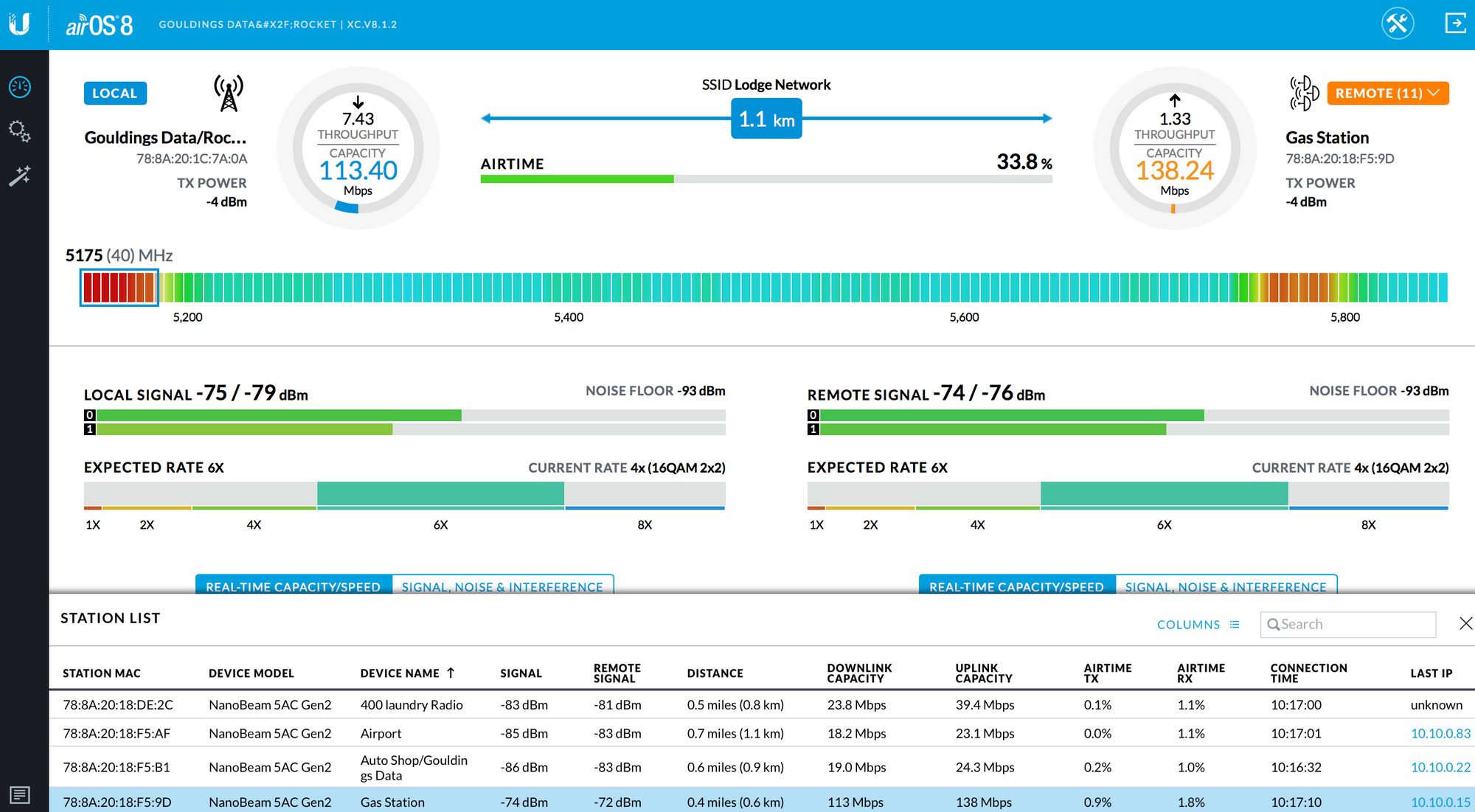Click the LOCAL badge
Image resolution: width=1475 pixels, height=812 pixels.
coord(115,94)
